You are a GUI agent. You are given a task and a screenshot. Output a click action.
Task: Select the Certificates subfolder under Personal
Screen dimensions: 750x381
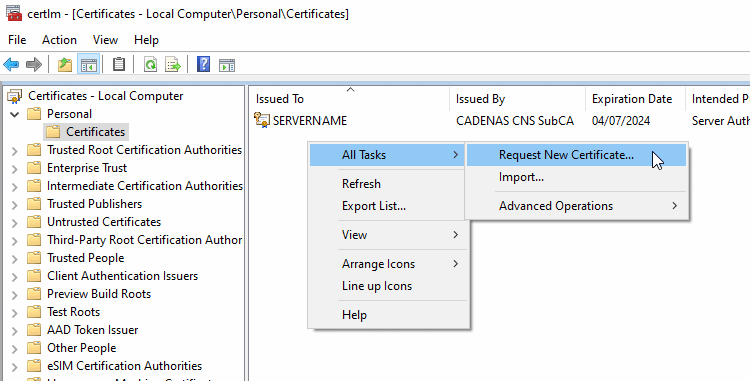click(95, 132)
